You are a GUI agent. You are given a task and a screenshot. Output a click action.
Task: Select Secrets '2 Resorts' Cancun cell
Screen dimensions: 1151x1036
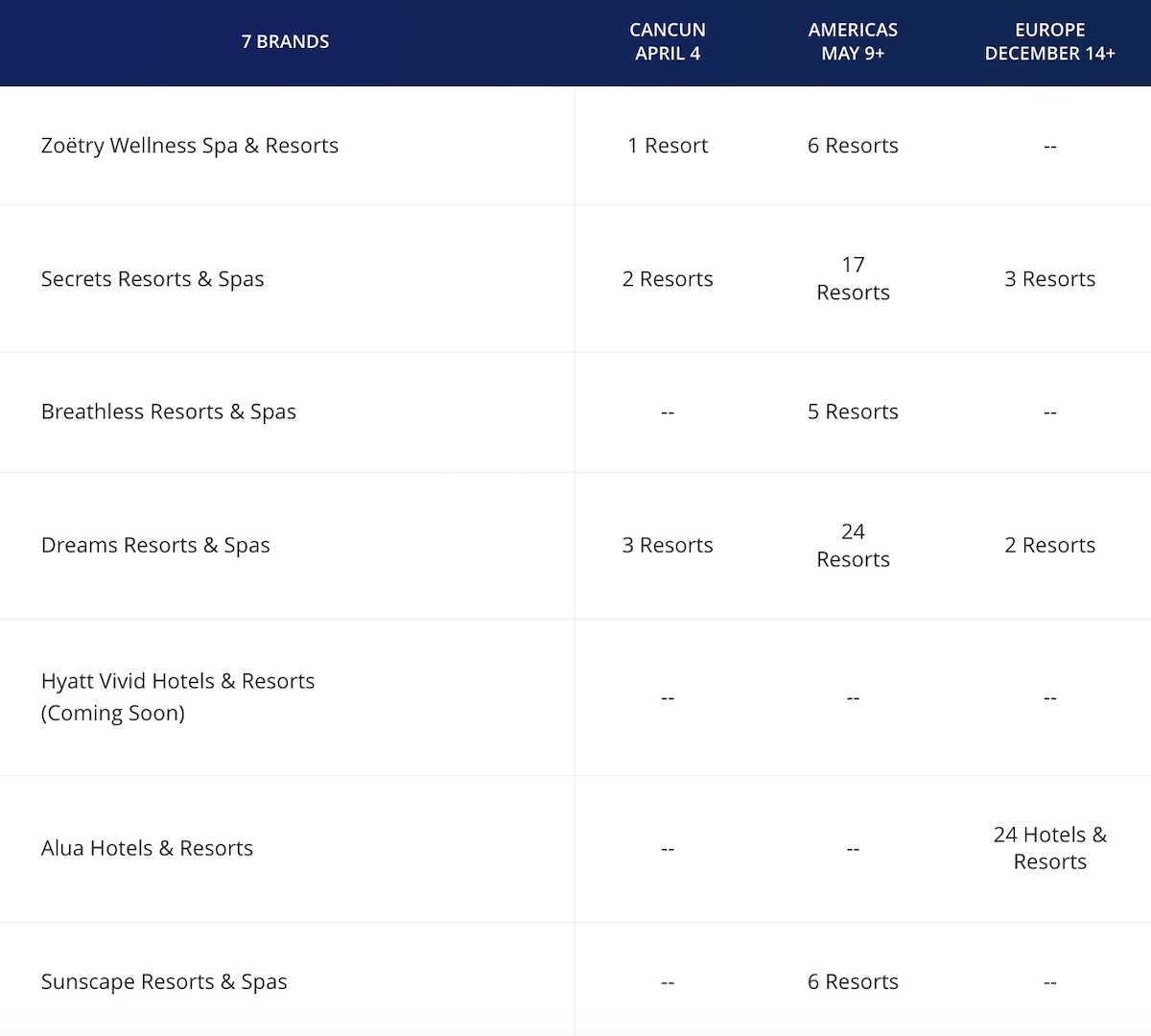(668, 279)
